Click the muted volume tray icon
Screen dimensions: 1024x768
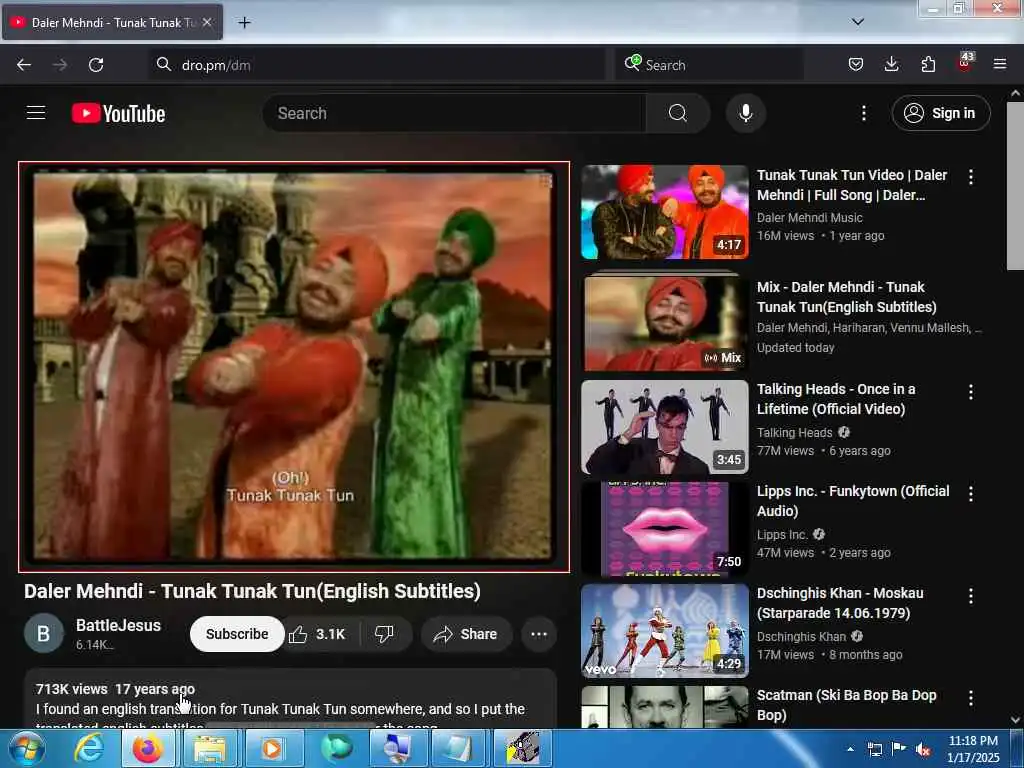pos(923,749)
